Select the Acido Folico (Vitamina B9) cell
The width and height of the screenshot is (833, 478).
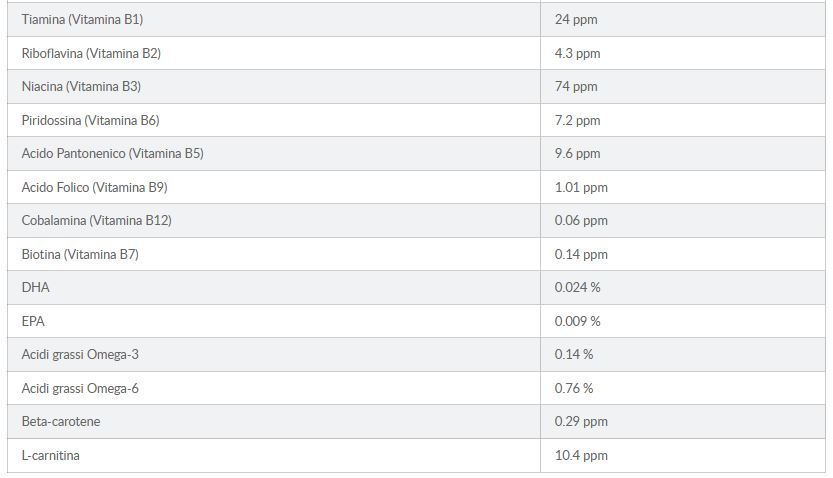coord(94,187)
